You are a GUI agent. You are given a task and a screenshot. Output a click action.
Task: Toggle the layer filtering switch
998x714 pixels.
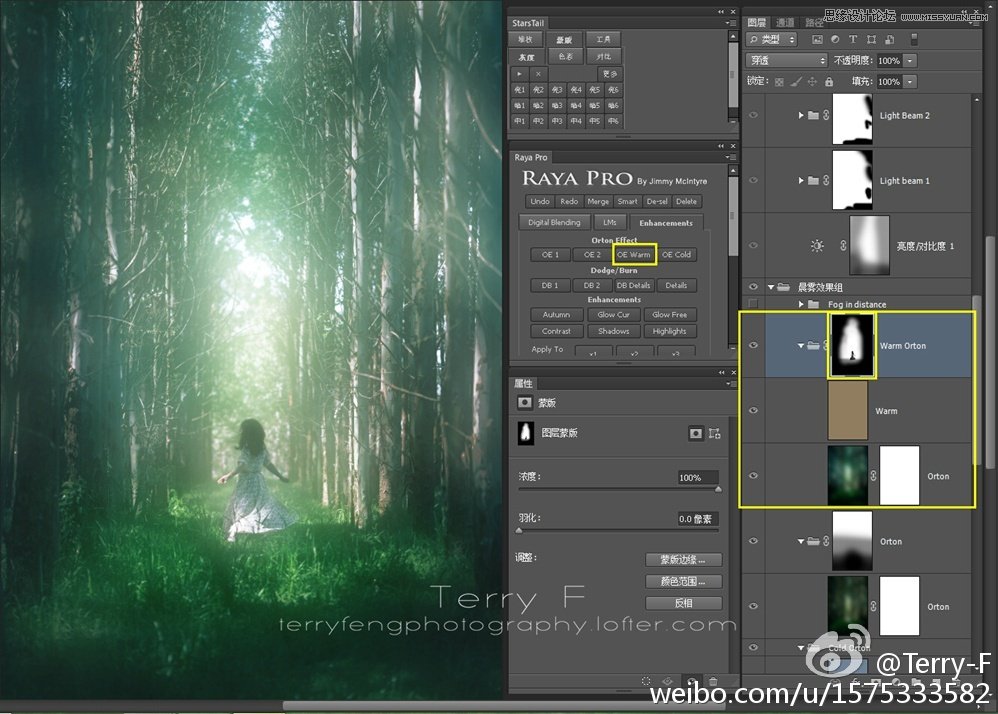[914, 39]
